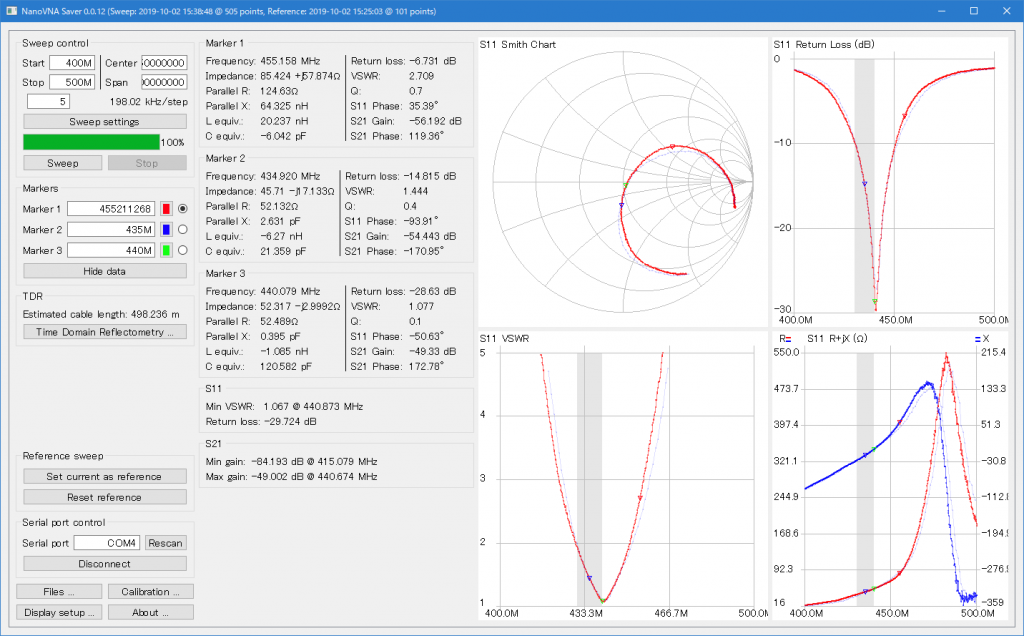
Task: Select the Marker 3 radio button
Action: click(x=182, y=249)
